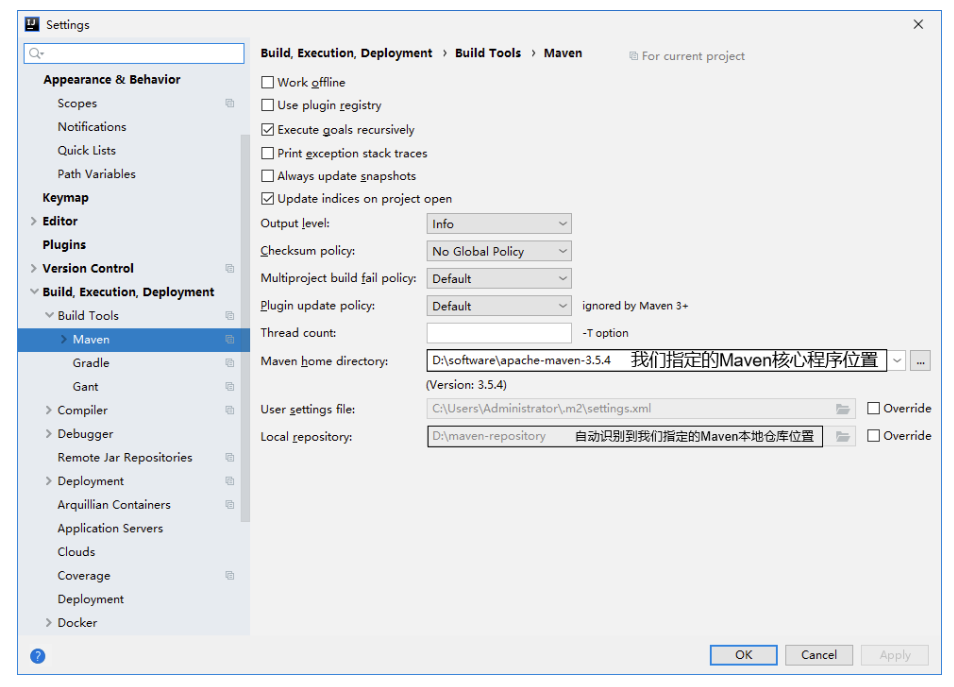Open the Checksum policy dropdown
Screen dimensions: 954x687
tap(499, 251)
